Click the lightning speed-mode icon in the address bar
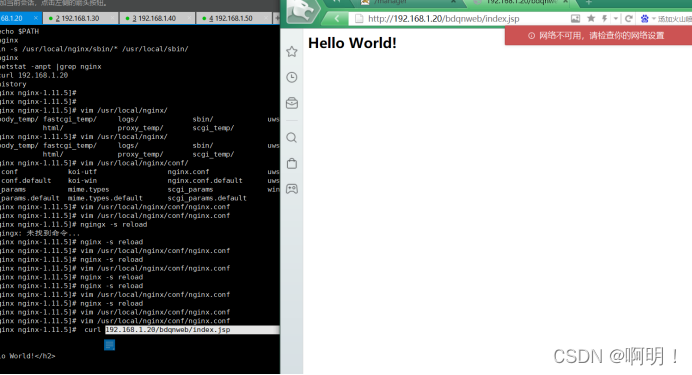The image size is (692, 375). coord(604,19)
